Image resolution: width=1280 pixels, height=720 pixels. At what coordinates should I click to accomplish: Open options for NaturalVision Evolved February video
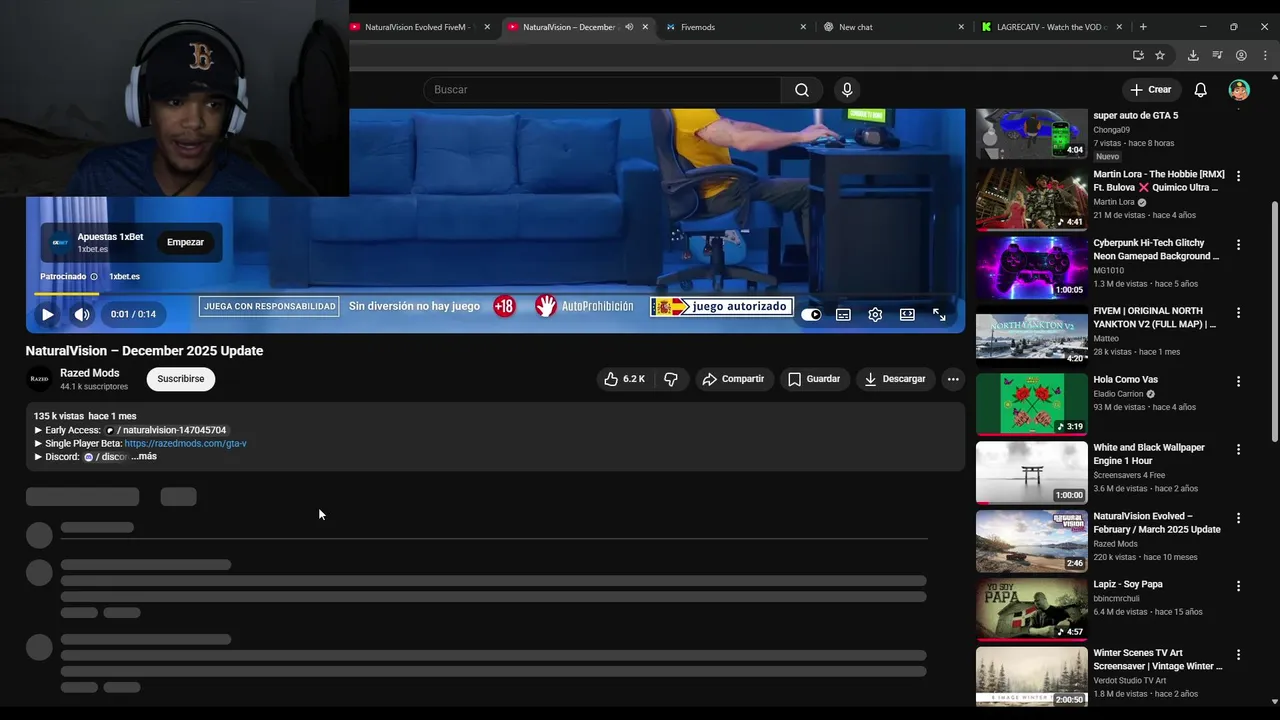point(1238,518)
